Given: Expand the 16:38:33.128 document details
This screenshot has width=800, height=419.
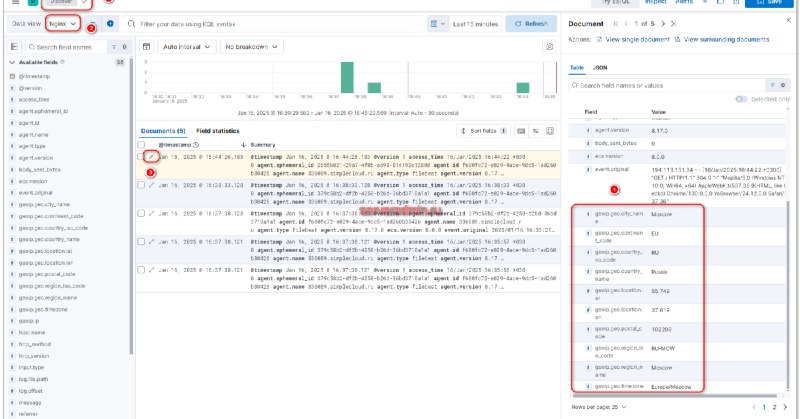Looking at the screenshot, I should click(151, 185).
